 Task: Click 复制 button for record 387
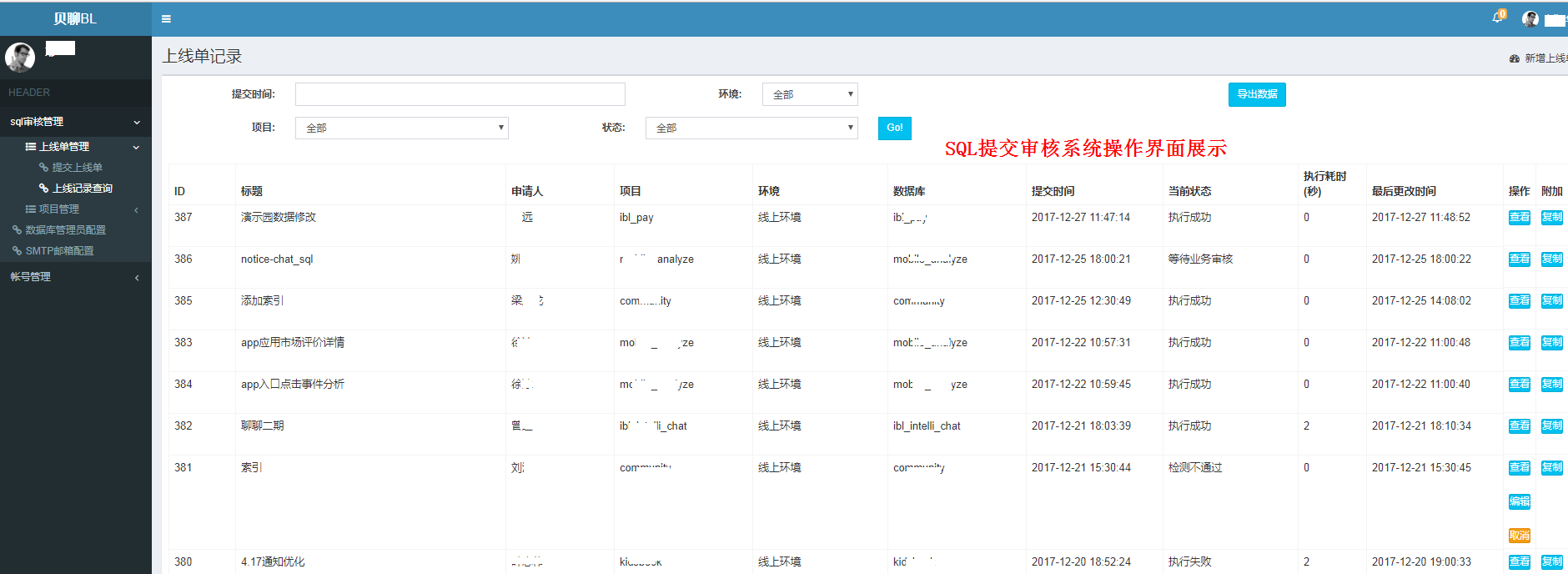click(x=1551, y=218)
